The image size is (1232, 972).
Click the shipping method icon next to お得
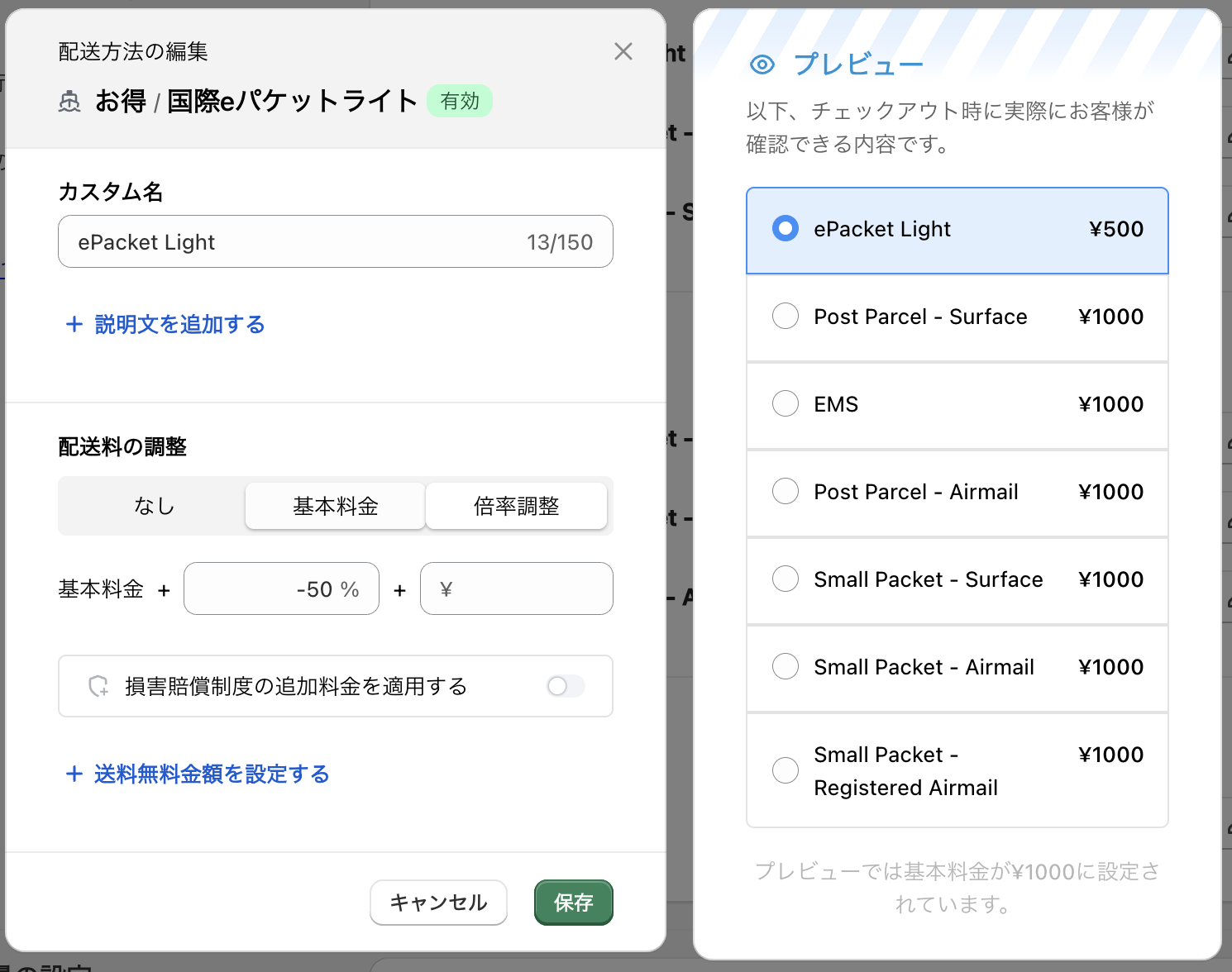tap(69, 101)
